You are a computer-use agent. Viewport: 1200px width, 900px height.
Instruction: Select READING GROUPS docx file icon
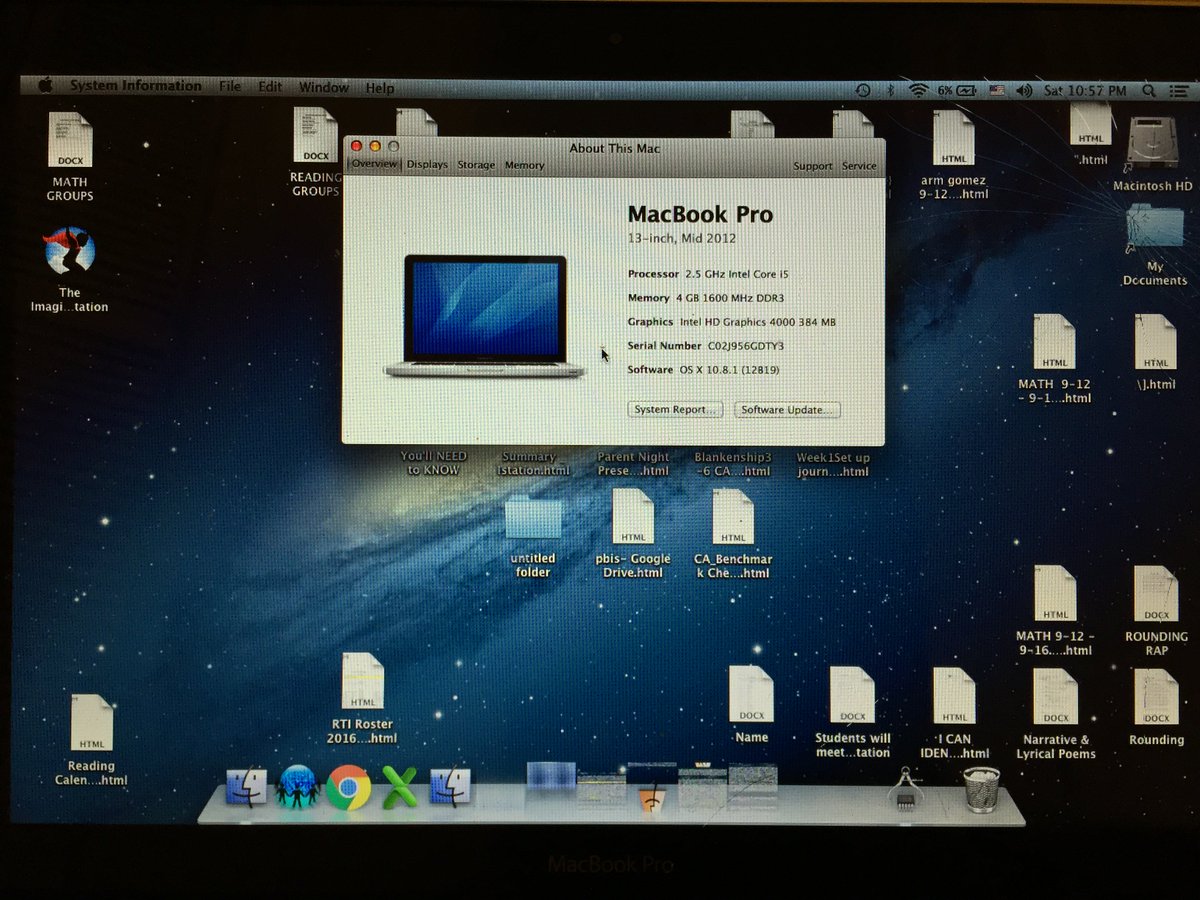(x=315, y=135)
